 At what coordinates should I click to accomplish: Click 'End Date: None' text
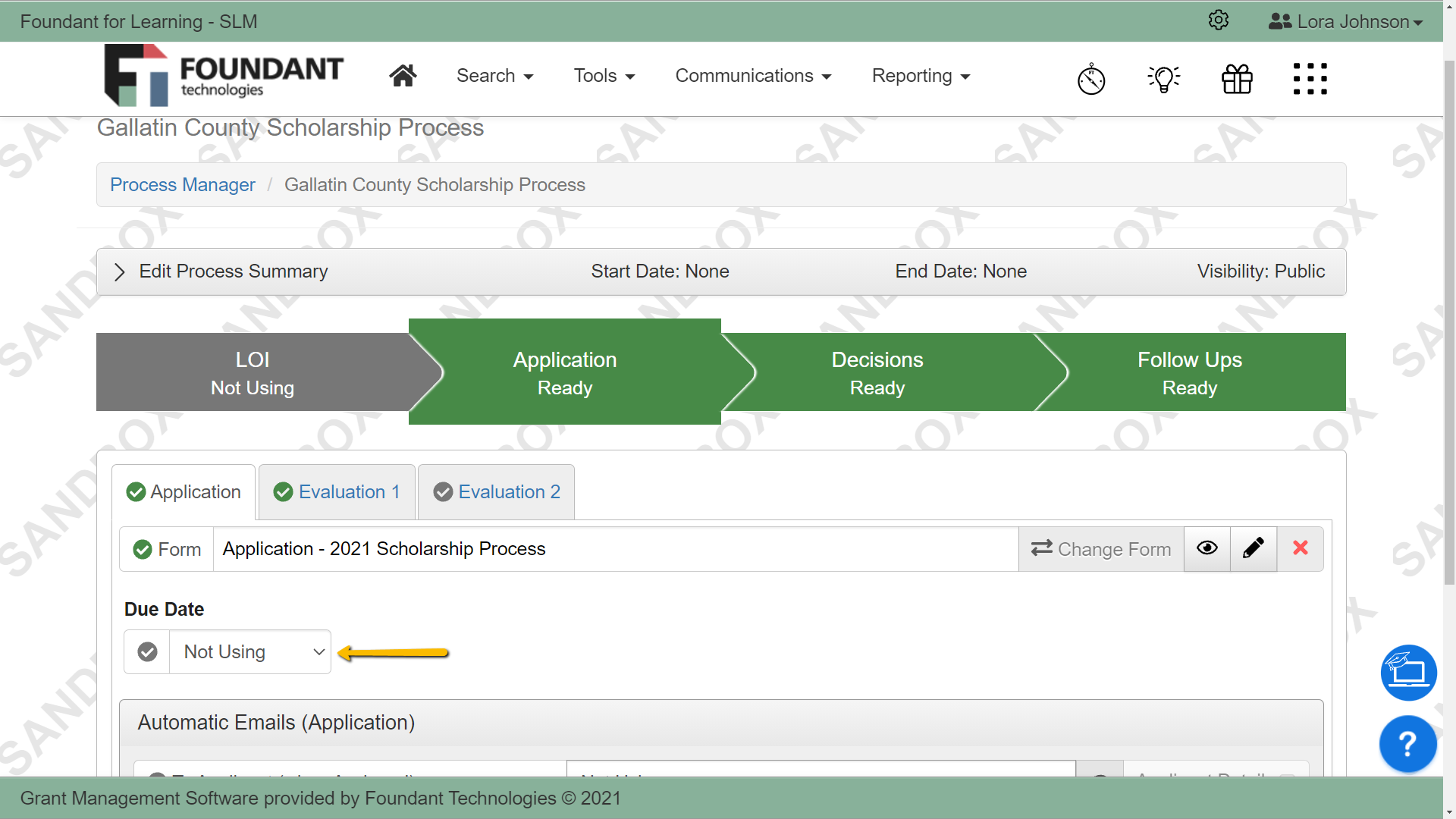coord(961,271)
